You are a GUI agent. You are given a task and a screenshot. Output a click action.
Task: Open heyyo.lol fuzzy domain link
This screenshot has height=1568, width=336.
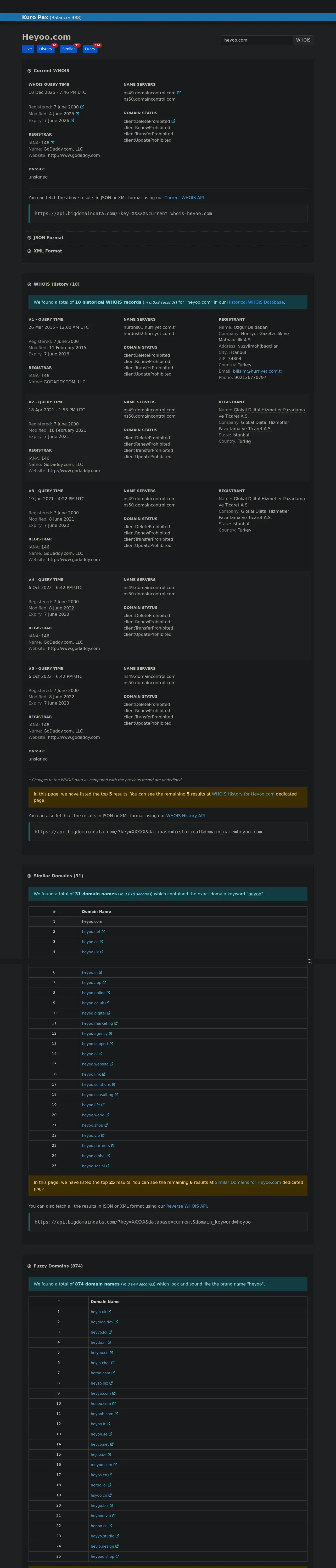coord(99,1333)
